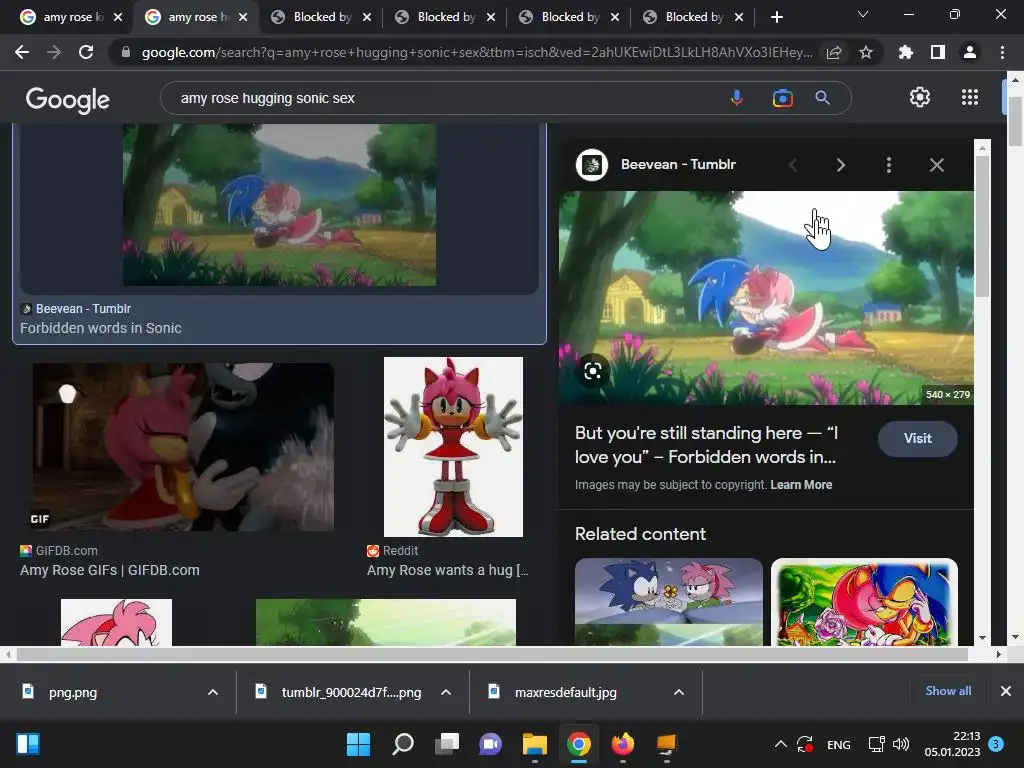Image resolution: width=1024 pixels, height=768 pixels.
Task: Open 'Amy Rose GIFs | GIFDB.com' link
Action: pyautogui.click(x=110, y=570)
